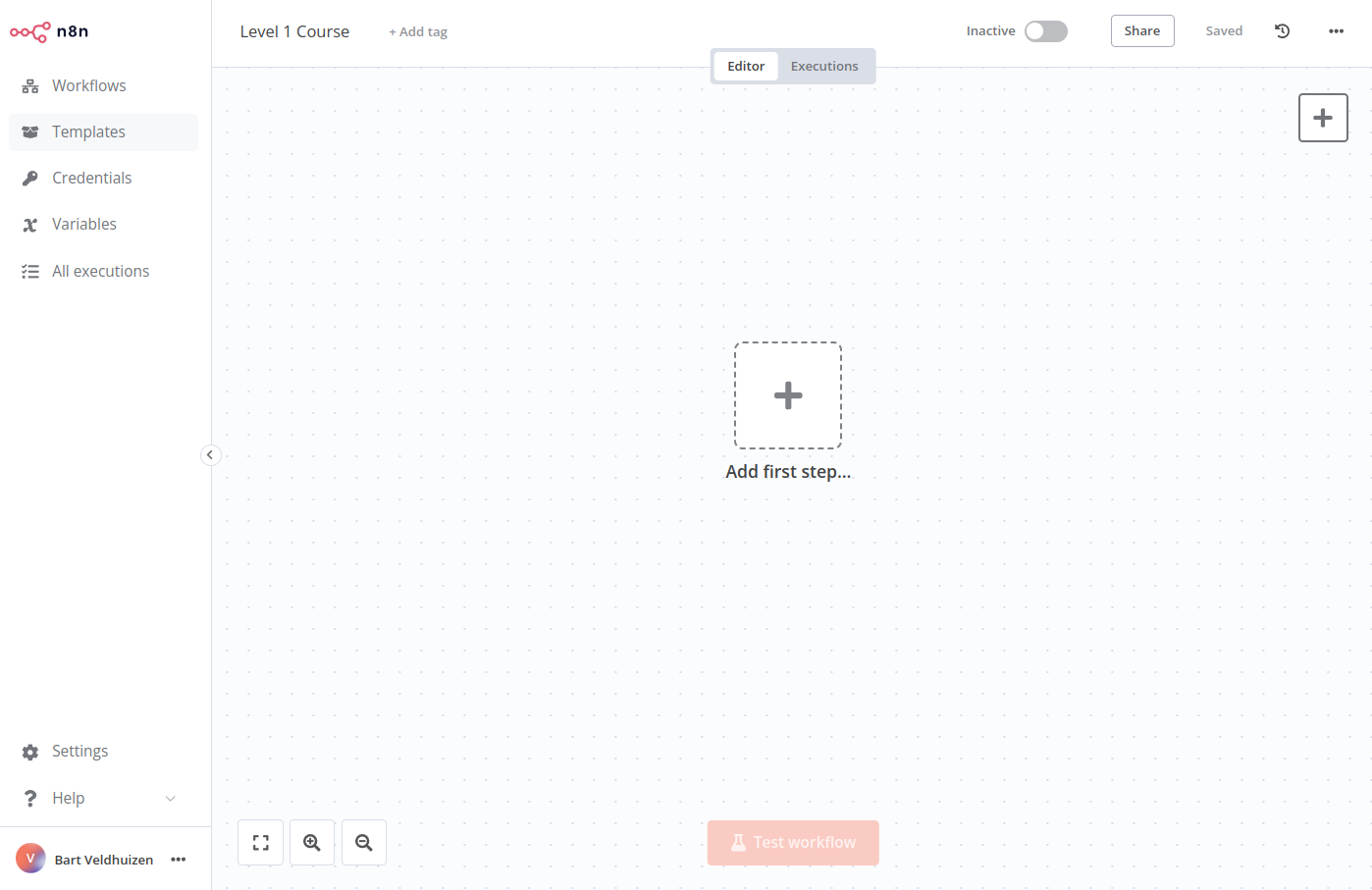The width and height of the screenshot is (1372, 890).
Task: Open the Variables page from the sidebar
Action: pyautogui.click(x=83, y=224)
